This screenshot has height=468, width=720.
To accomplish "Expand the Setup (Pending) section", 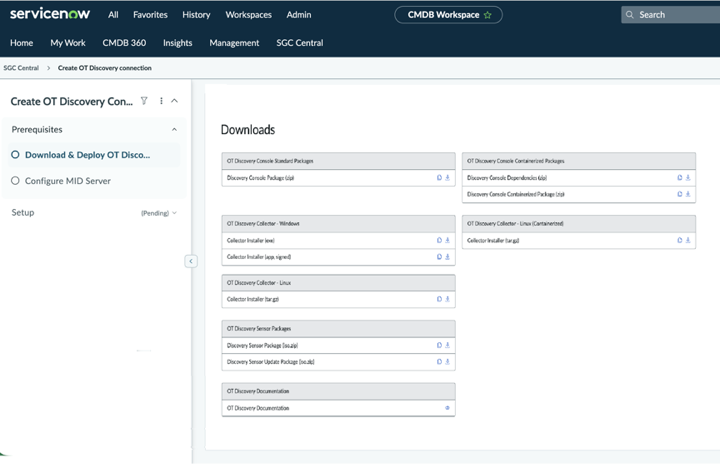I will point(174,213).
